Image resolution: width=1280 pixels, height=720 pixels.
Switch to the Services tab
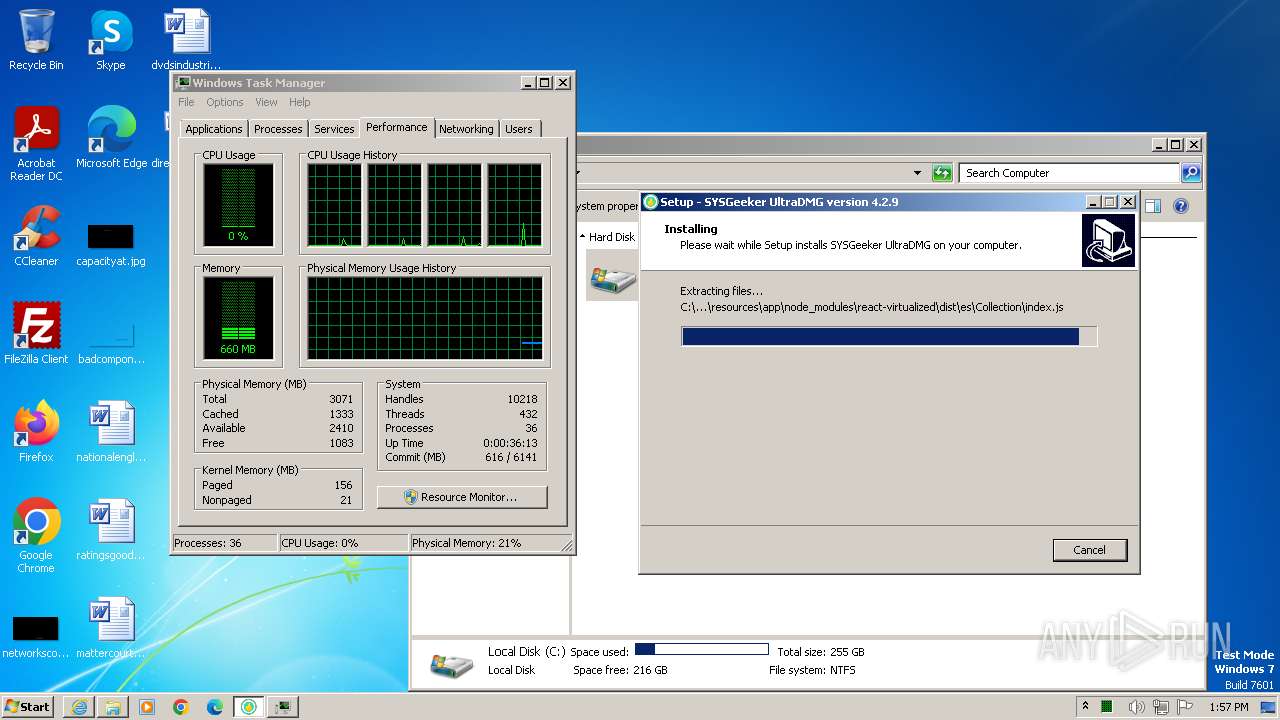pyautogui.click(x=334, y=129)
